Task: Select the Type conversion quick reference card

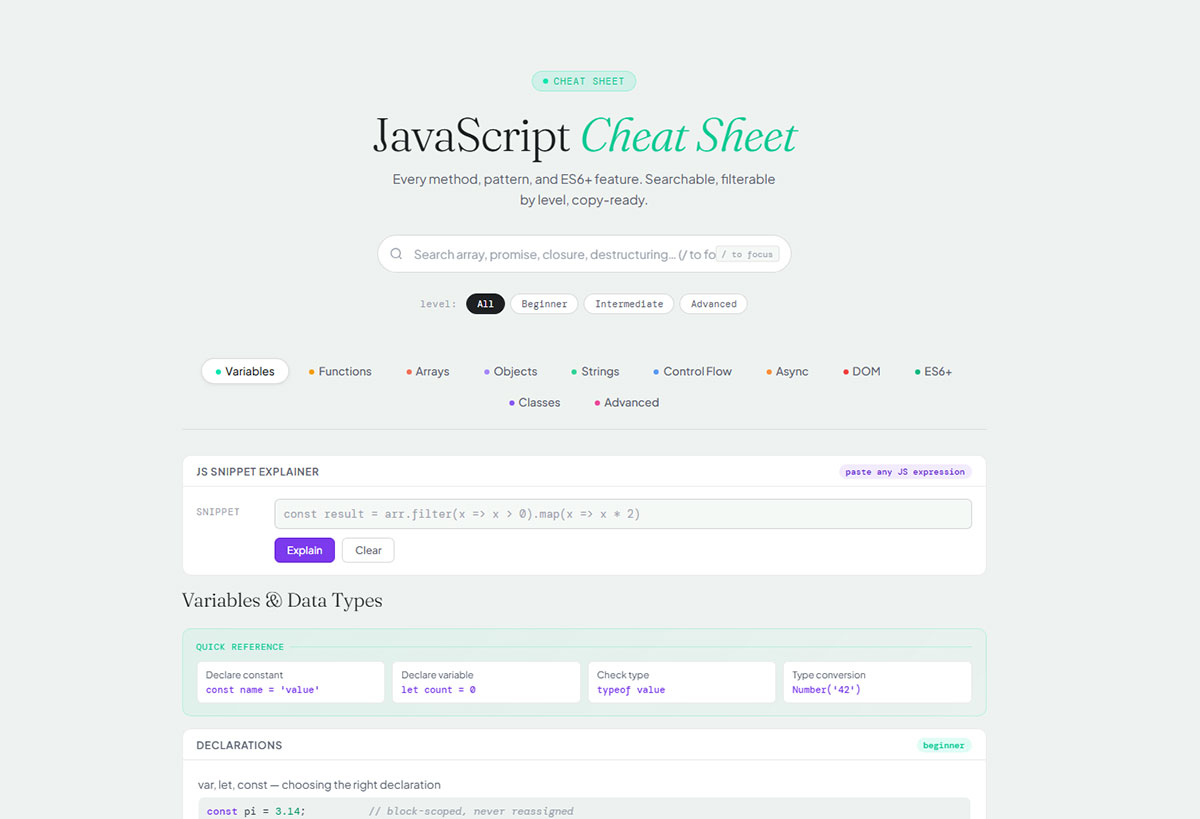Action: (877, 682)
